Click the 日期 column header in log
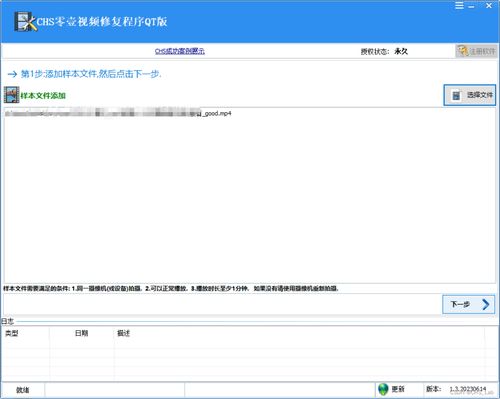 point(81,333)
